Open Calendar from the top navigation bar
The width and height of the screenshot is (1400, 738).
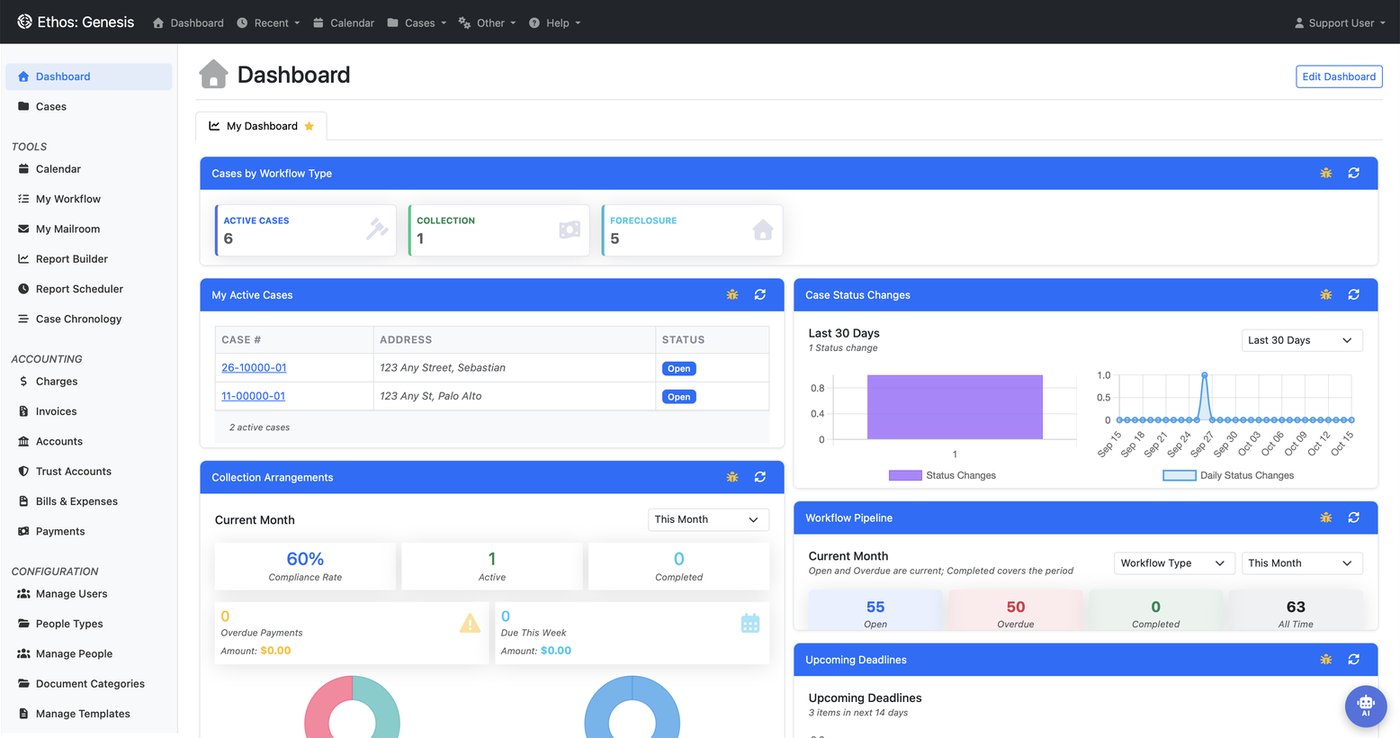pyautogui.click(x=344, y=23)
